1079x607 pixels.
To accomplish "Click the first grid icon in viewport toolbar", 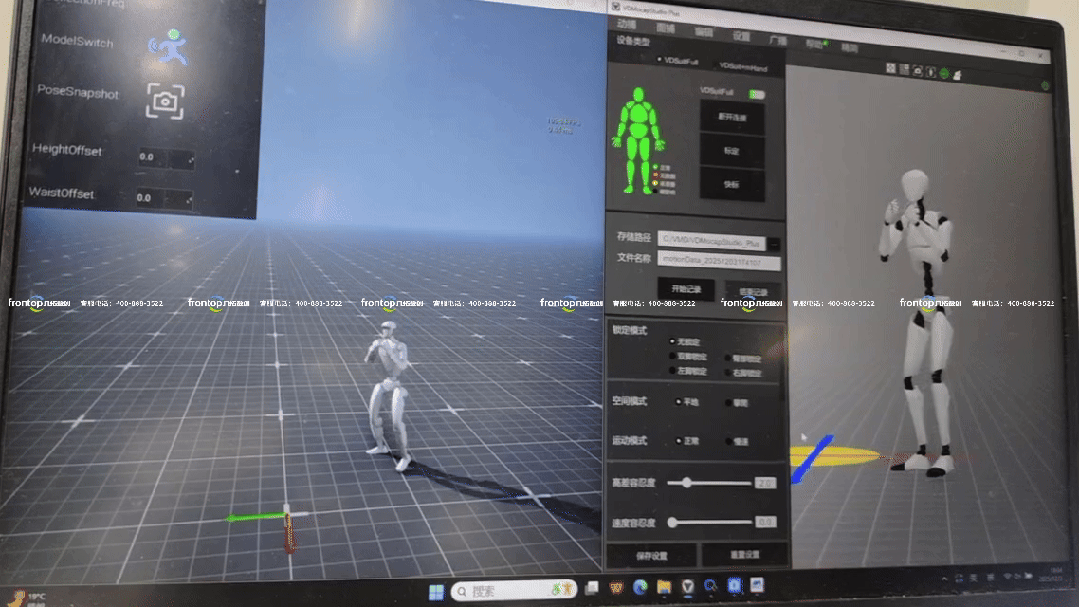I will coord(891,68).
